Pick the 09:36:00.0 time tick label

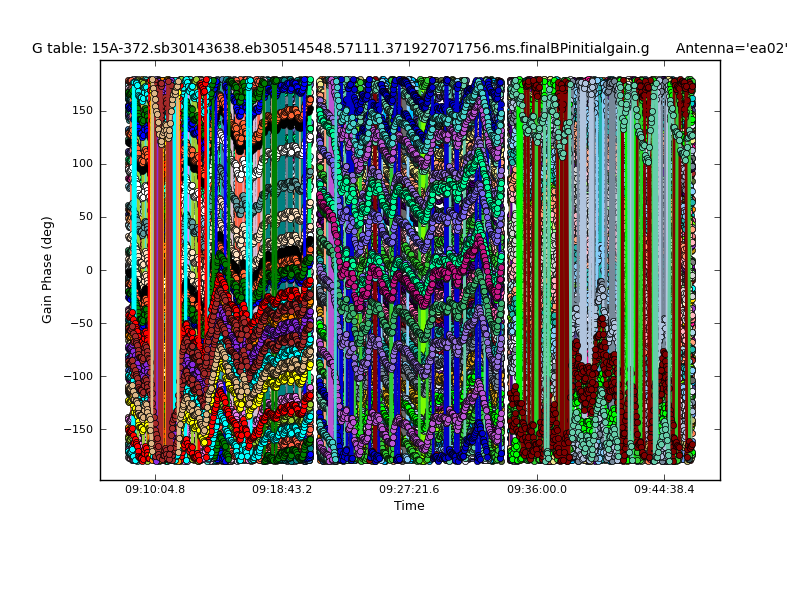coord(537,490)
